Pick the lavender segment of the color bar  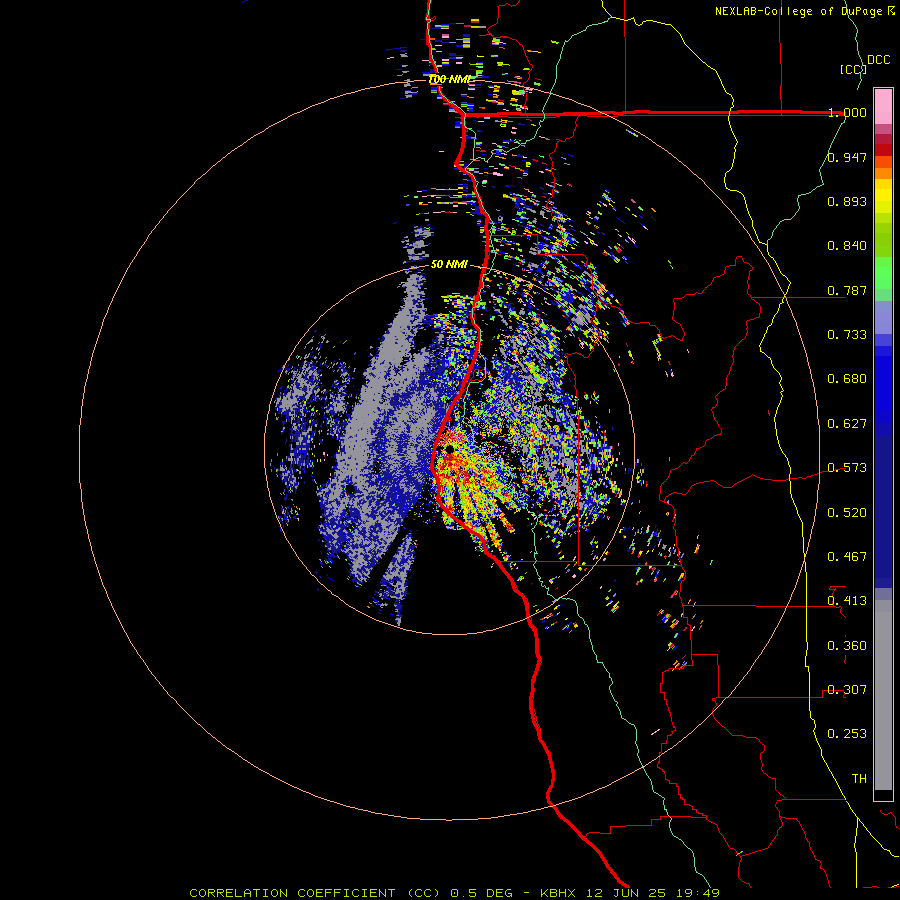tap(883, 318)
